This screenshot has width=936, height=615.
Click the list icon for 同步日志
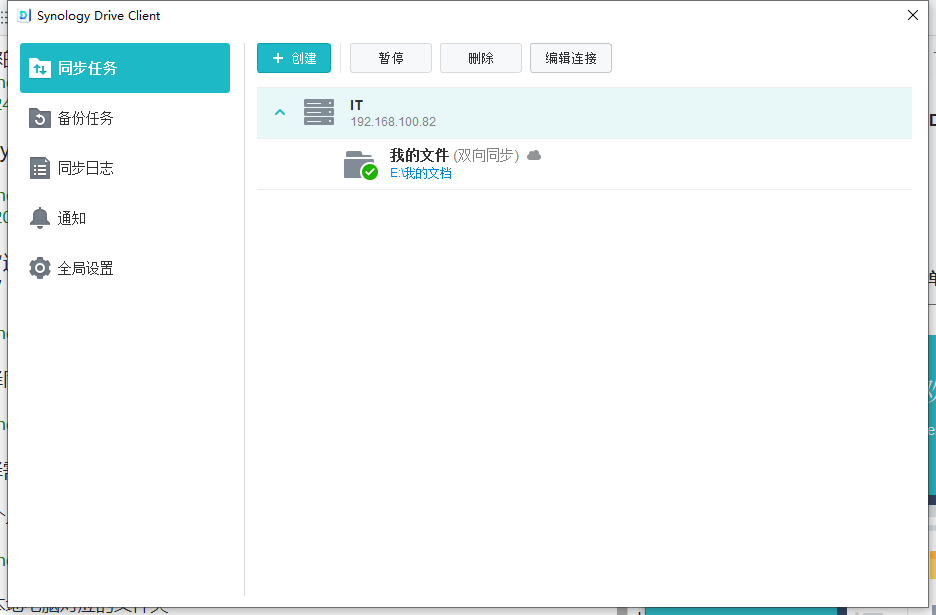click(x=40, y=168)
